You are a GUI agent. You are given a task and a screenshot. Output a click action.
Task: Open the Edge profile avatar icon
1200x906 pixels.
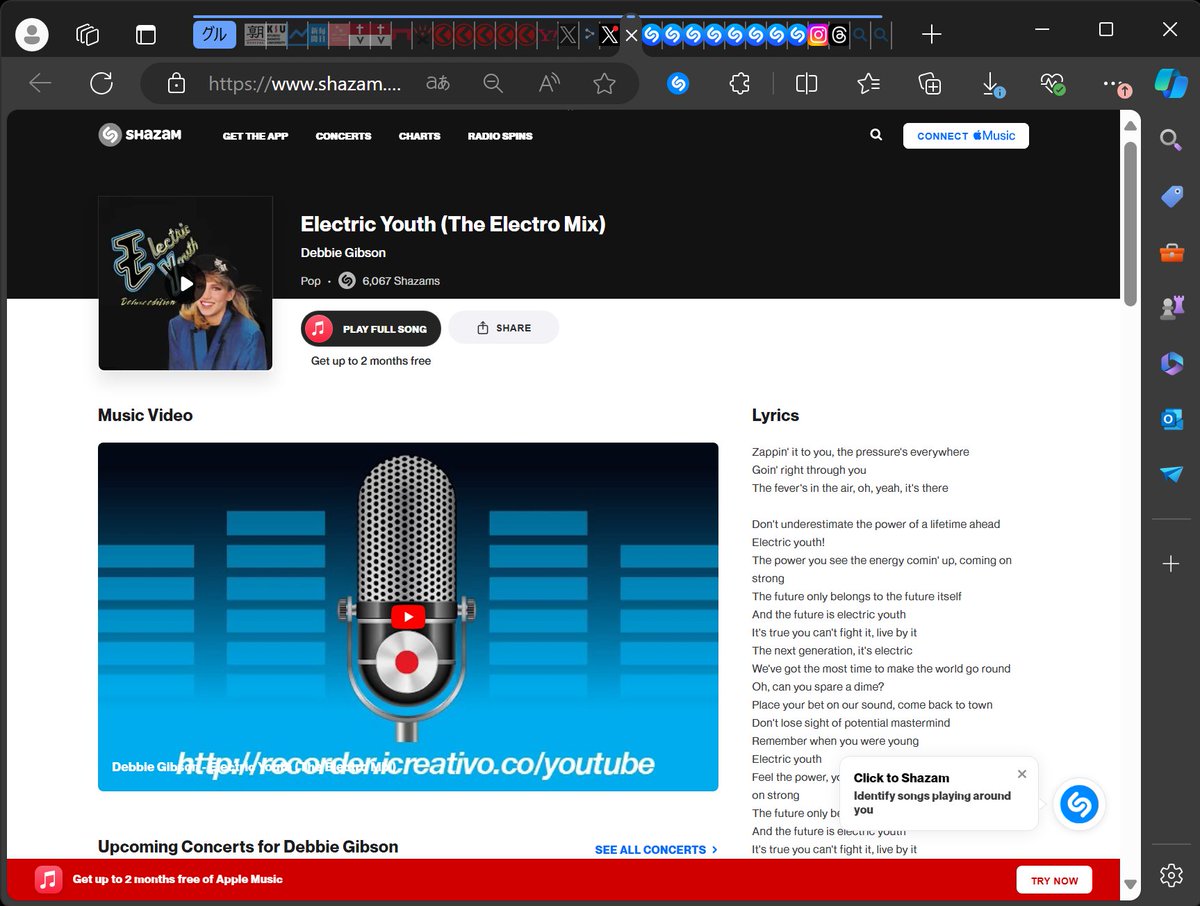(x=32, y=35)
